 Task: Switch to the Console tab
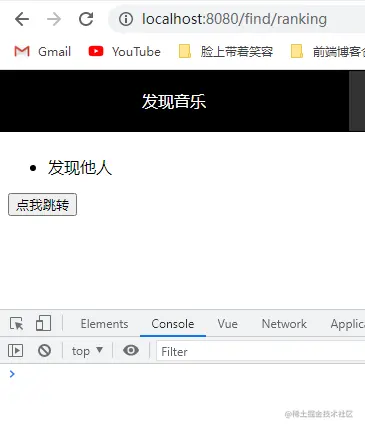click(173, 324)
